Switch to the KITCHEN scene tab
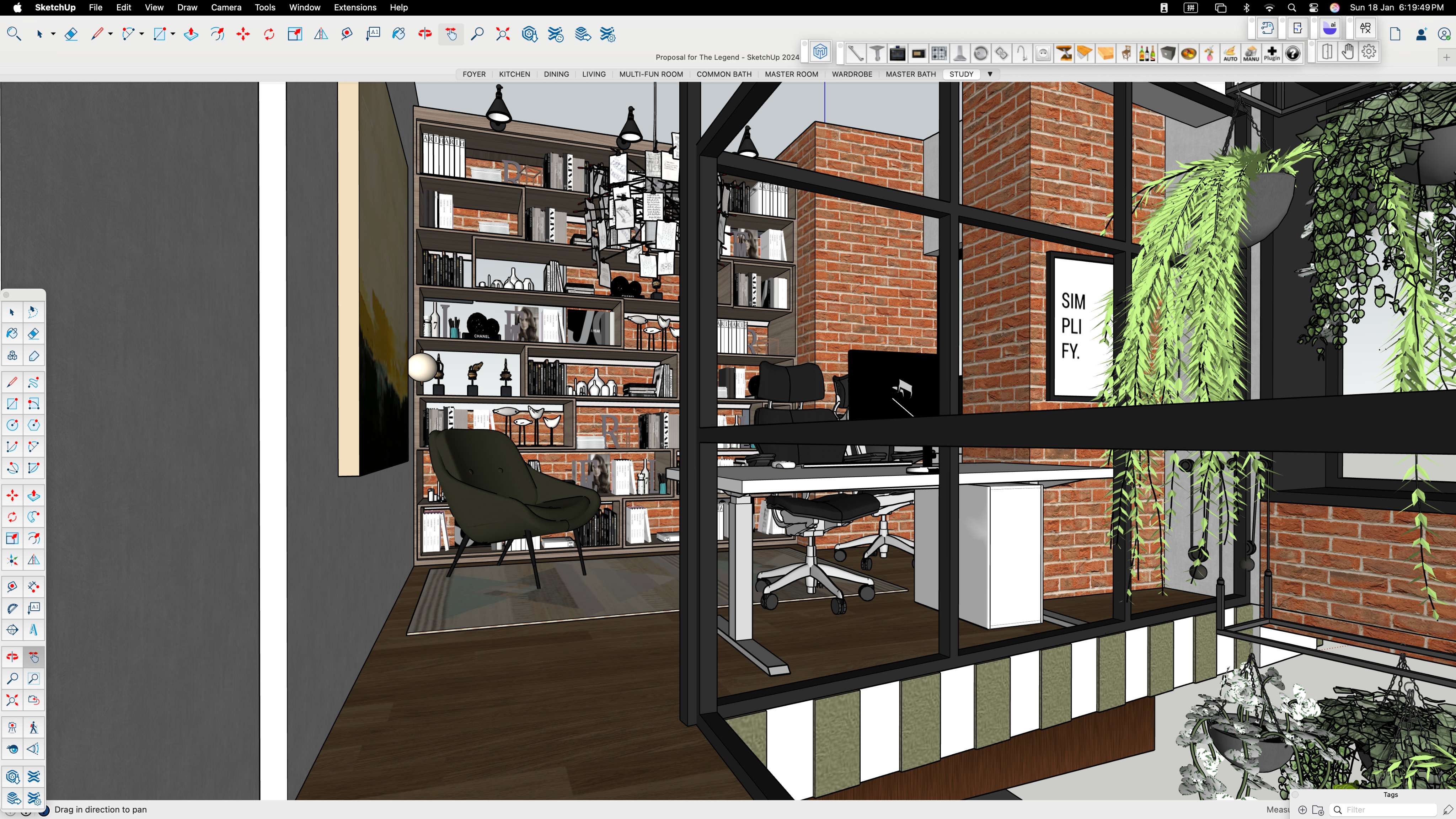1456x819 pixels. click(514, 74)
